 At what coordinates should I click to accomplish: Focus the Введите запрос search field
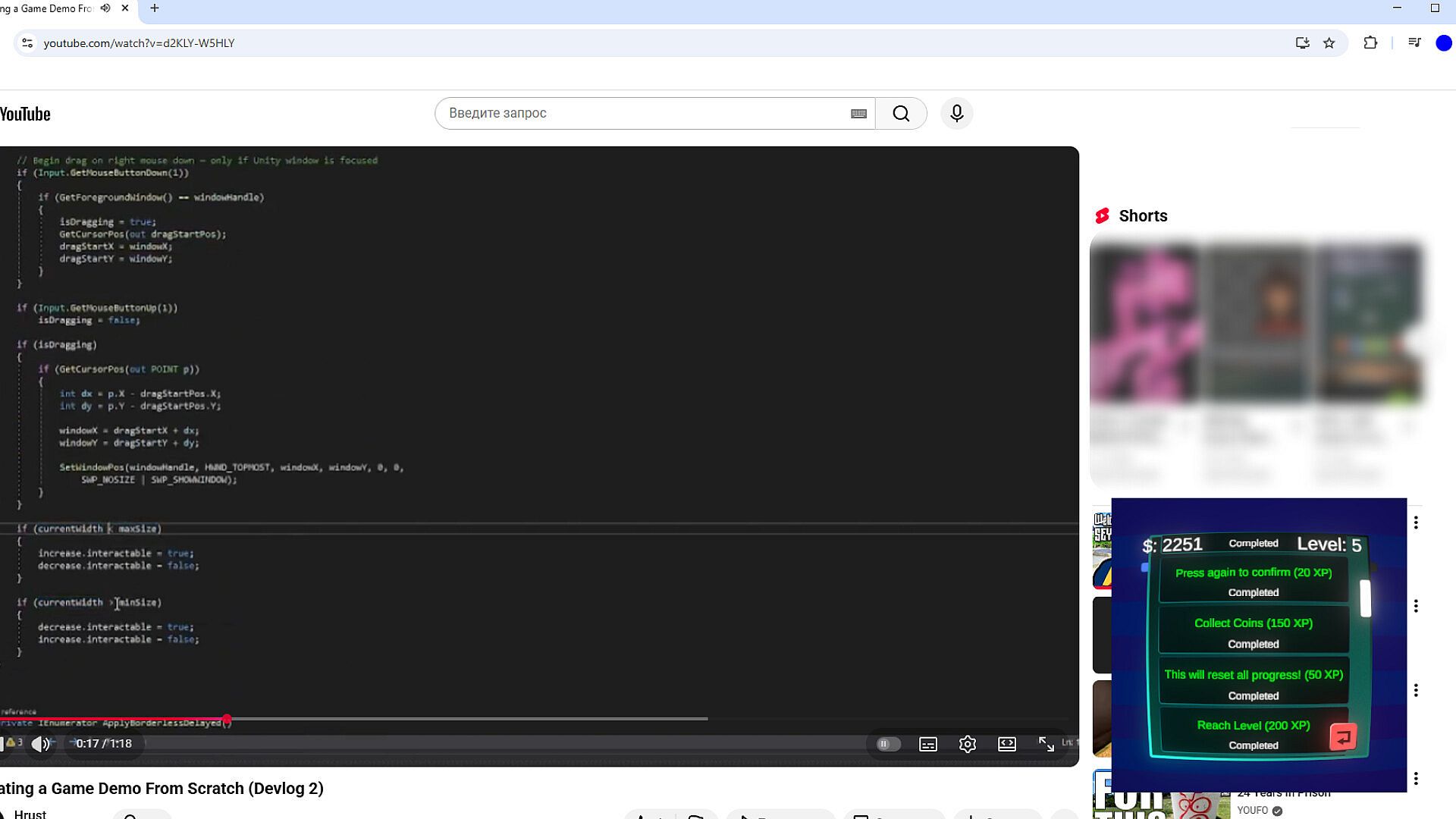point(645,114)
